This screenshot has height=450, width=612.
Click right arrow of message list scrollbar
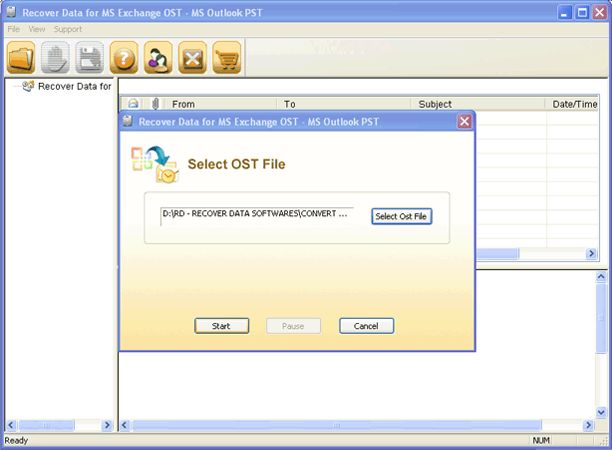point(592,254)
